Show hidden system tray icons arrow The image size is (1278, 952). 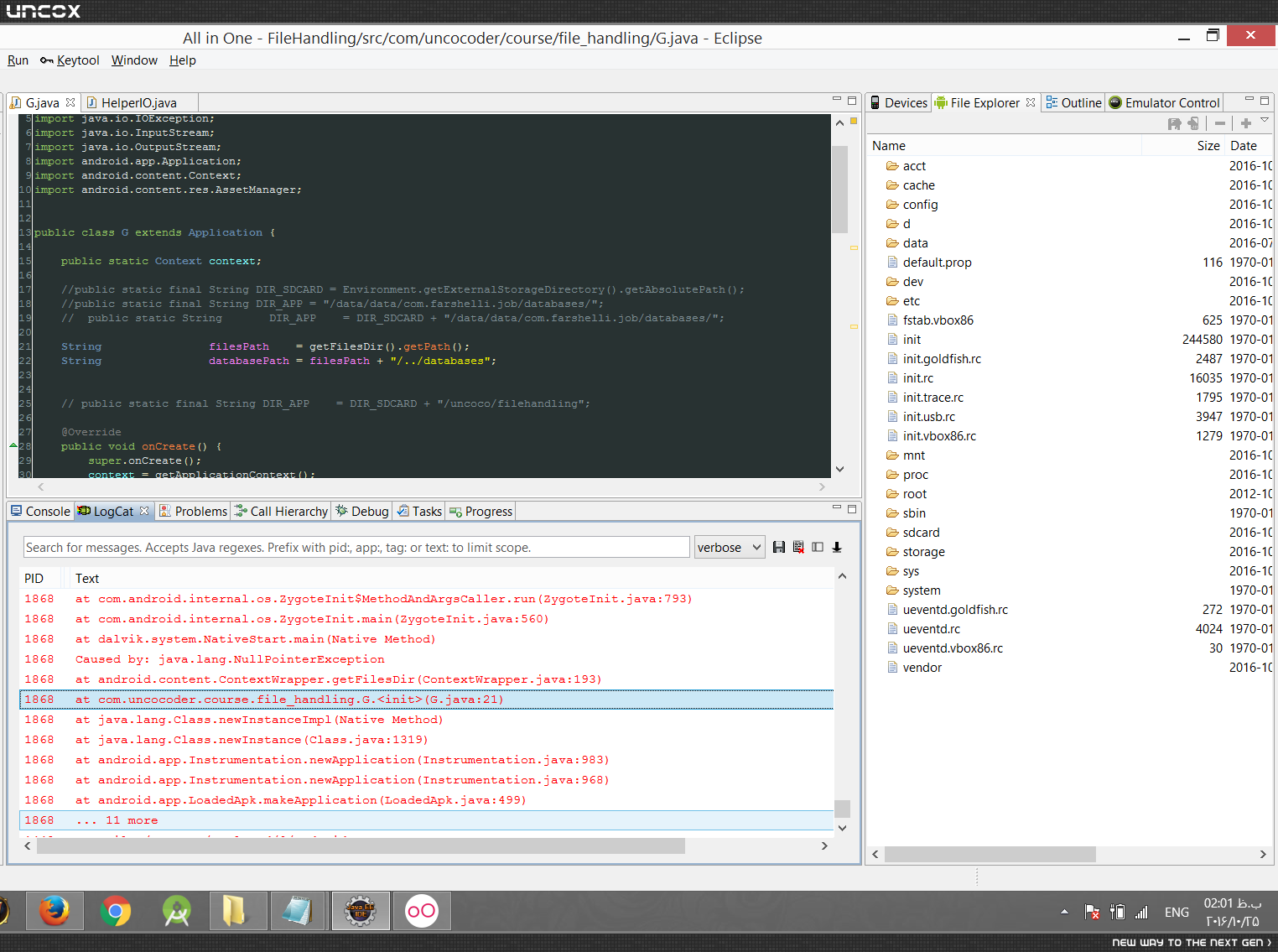click(1064, 912)
